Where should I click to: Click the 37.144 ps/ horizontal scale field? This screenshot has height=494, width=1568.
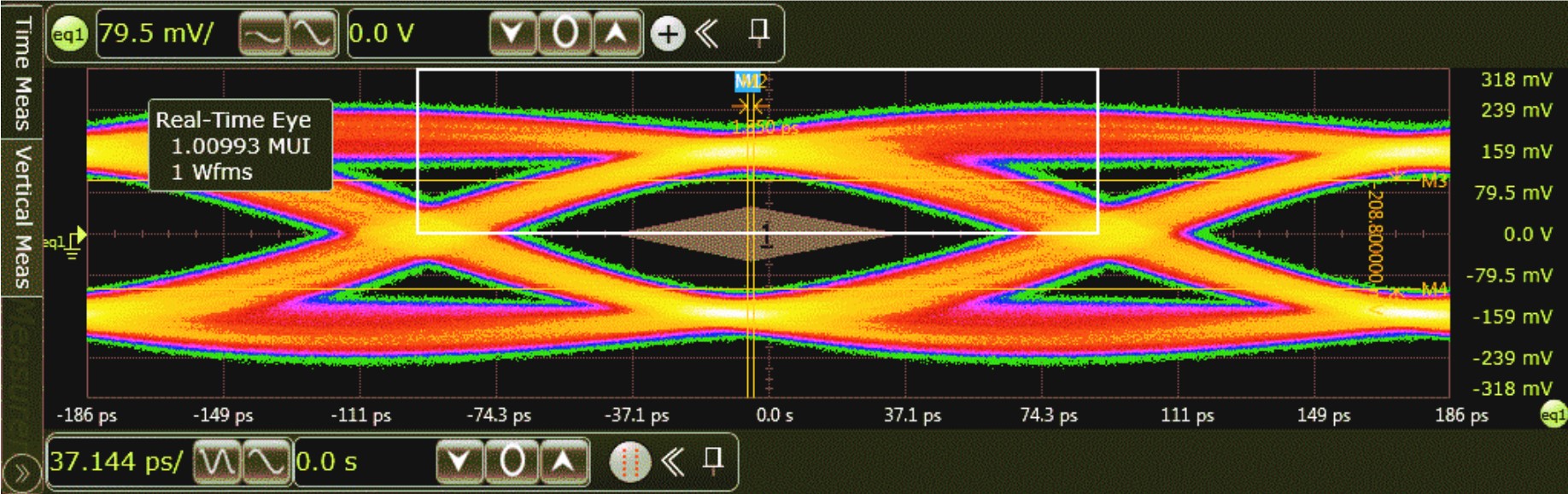(x=117, y=462)
